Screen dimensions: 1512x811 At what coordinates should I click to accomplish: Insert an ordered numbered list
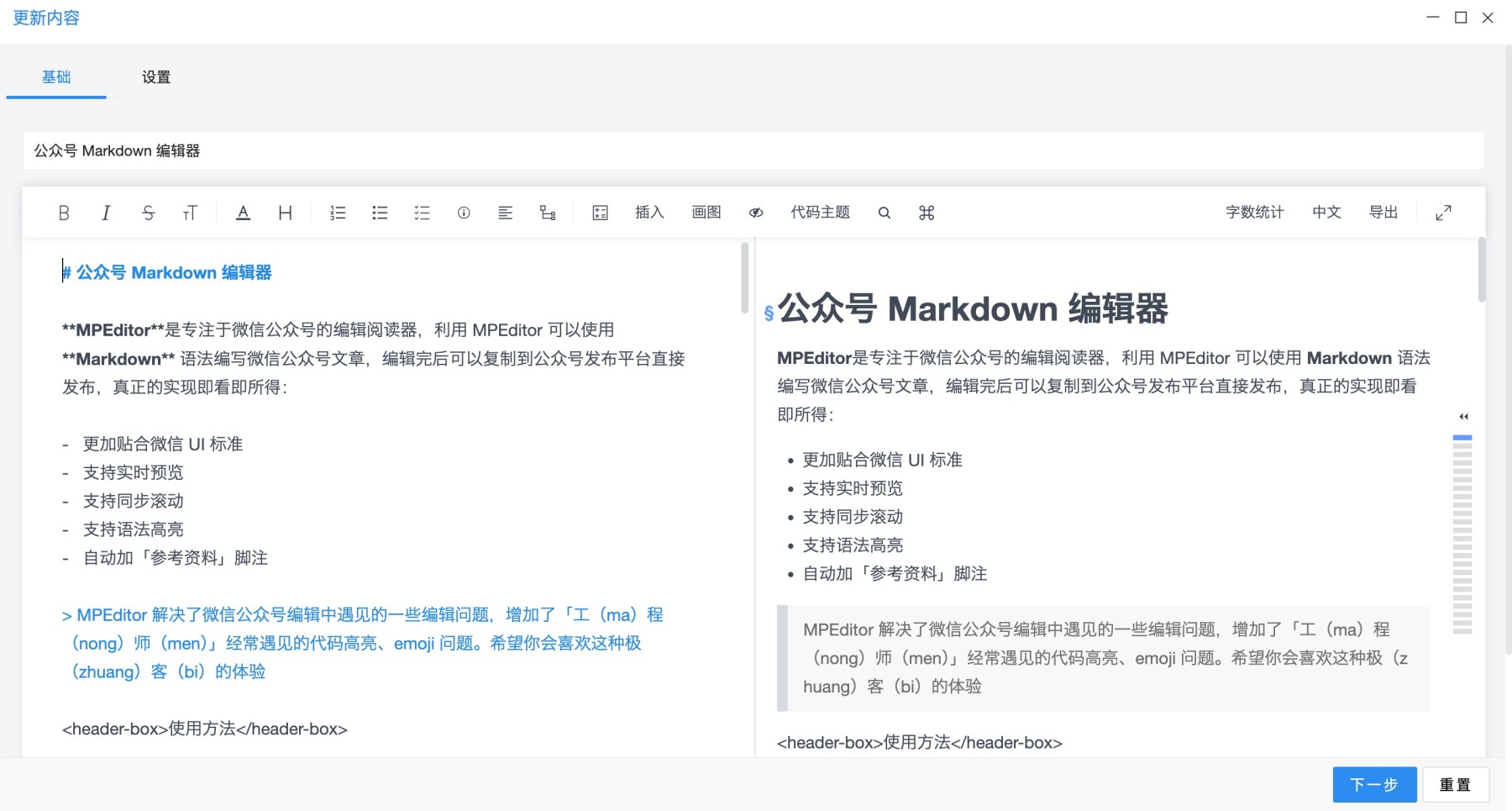pos(338,213)
